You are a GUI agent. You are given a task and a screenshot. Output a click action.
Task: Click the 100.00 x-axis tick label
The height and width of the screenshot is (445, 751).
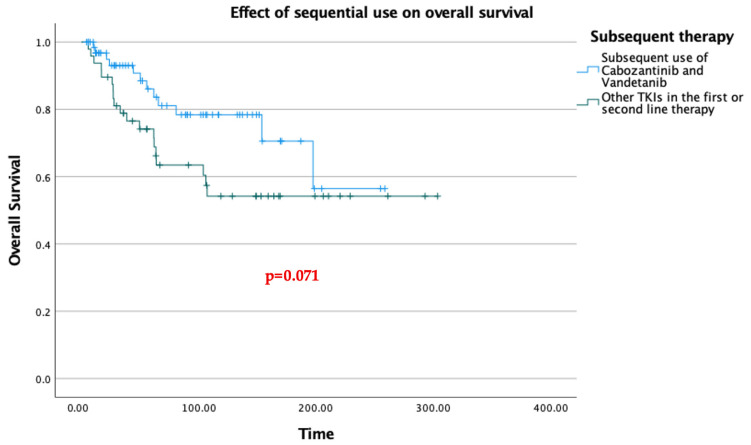click(199, 409)
